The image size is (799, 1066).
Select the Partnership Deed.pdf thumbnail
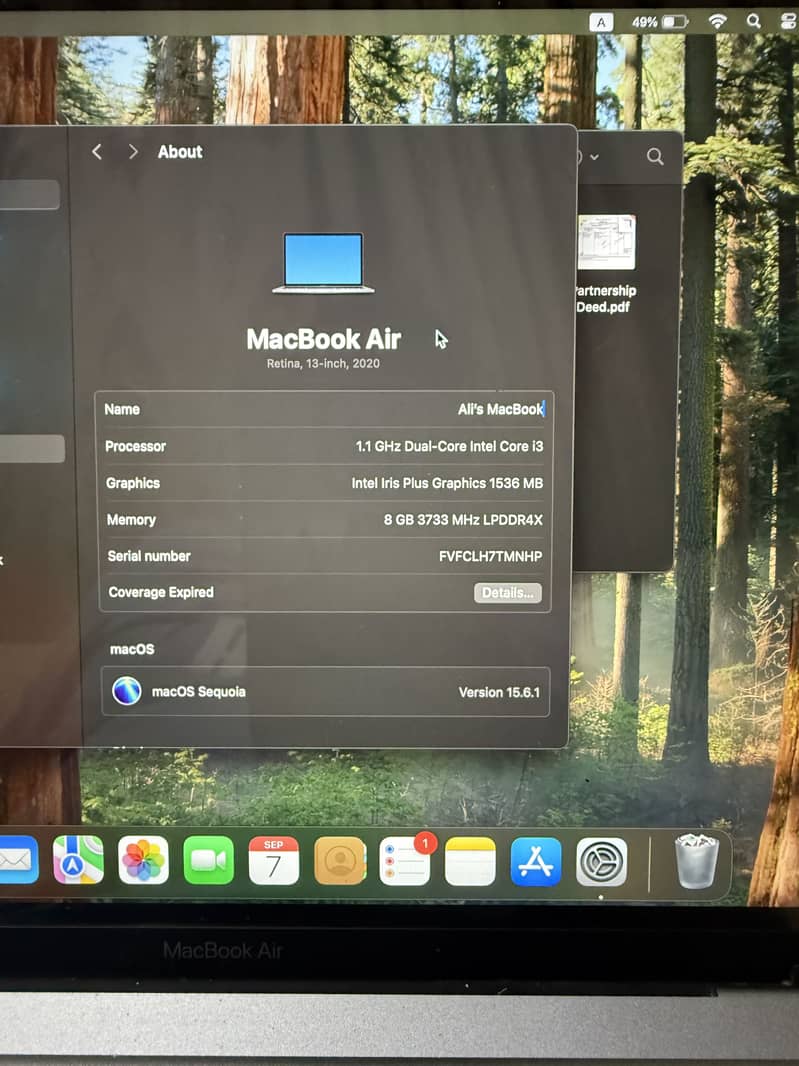coord(605,242)
